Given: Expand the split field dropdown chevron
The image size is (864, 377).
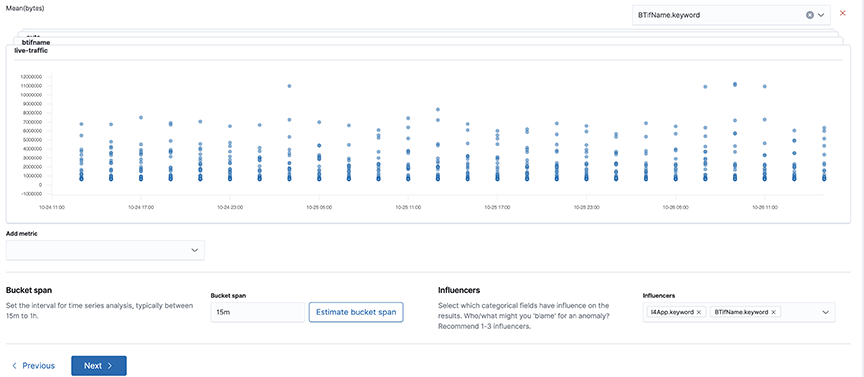Looking at the screenshot, I should coord(821,15).
